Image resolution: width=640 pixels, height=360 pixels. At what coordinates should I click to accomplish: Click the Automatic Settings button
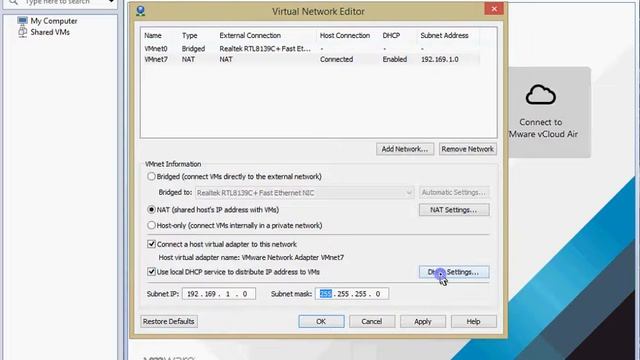coord(454,192)
